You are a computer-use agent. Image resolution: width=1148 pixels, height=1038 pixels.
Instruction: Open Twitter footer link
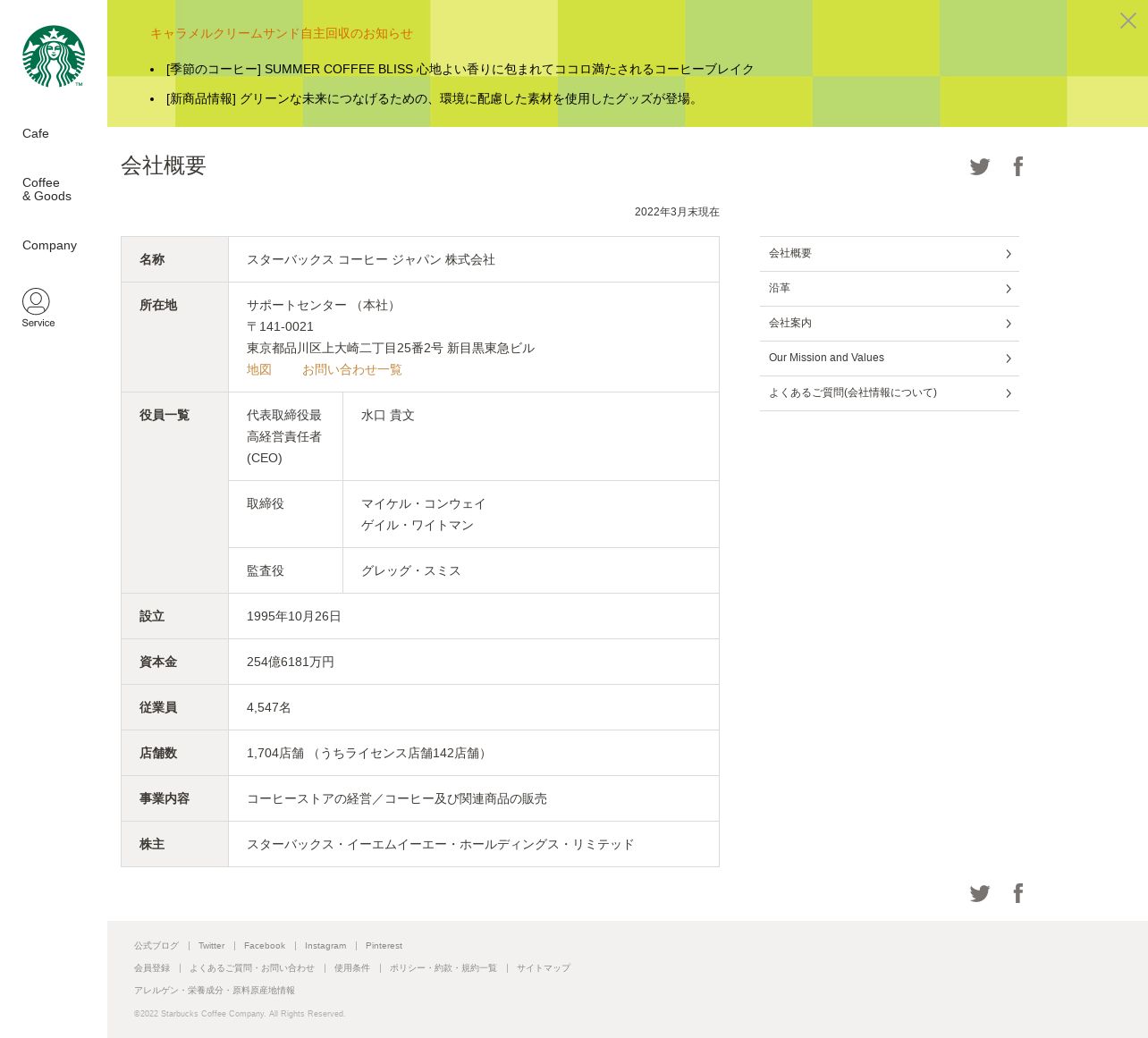211,946
